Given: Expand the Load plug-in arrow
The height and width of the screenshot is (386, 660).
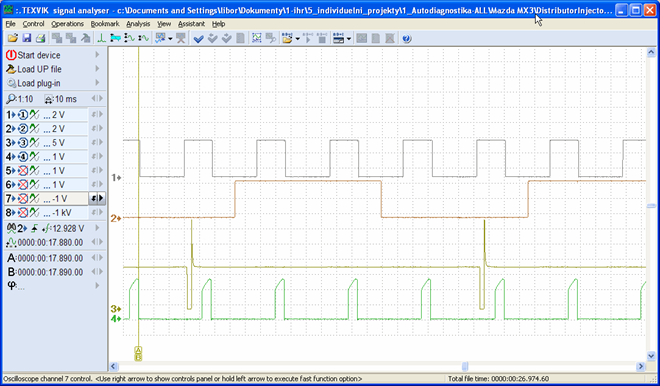Looking at the screenshot, I should click(97, 83).
